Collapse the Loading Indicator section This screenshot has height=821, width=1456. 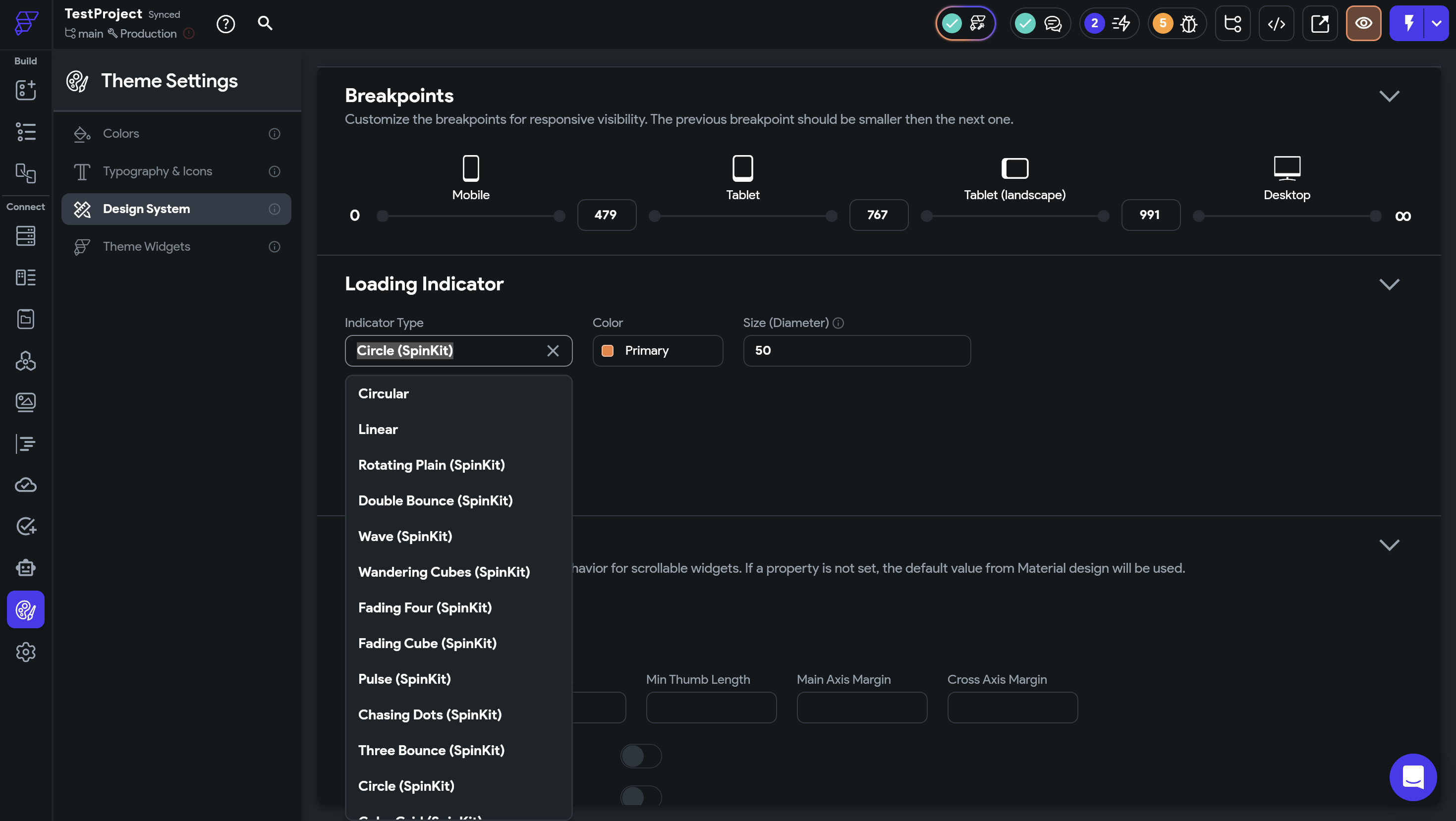1389,284
